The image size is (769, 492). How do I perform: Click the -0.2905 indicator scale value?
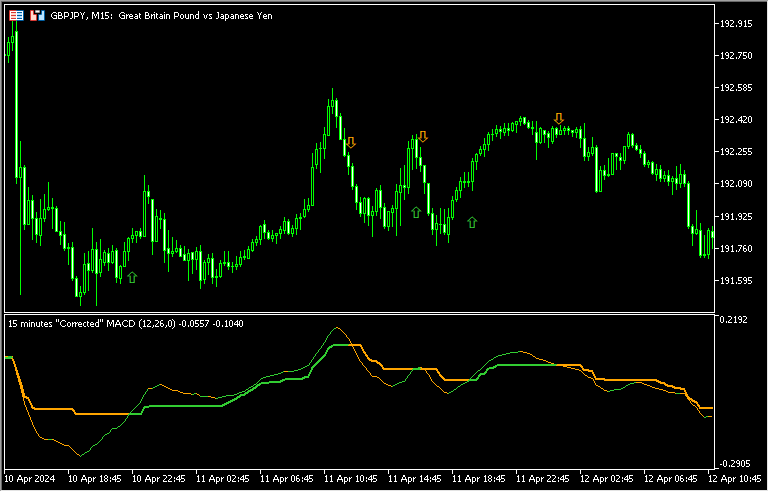[x=733, y=464]
